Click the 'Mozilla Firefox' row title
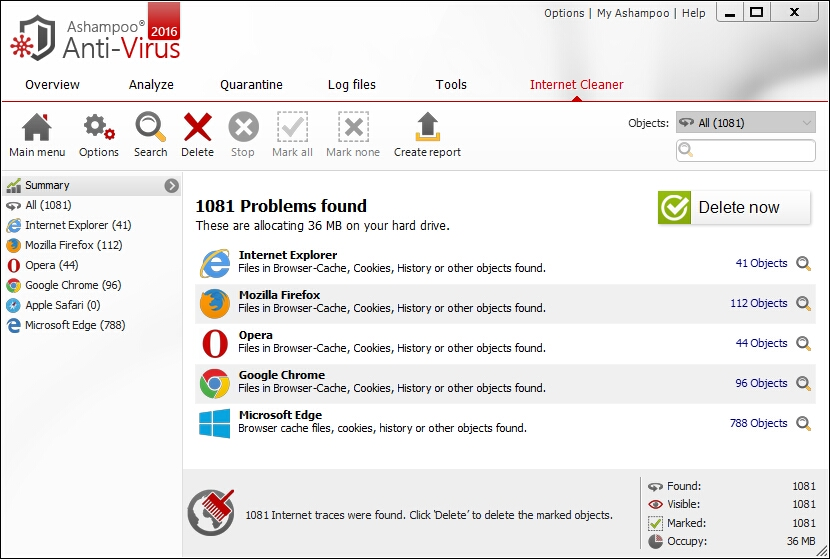 pos(279,295)
